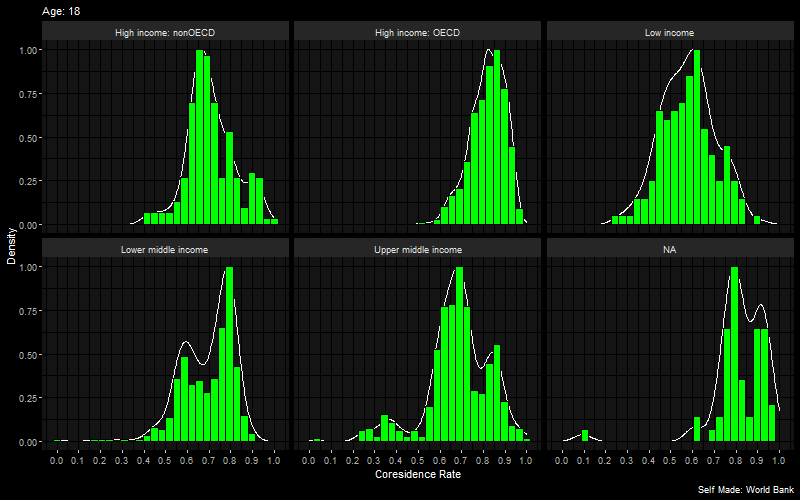This screenshot has height=500, width=800.
Task: Click the "Low income" facet header
Action: point(669,32)
